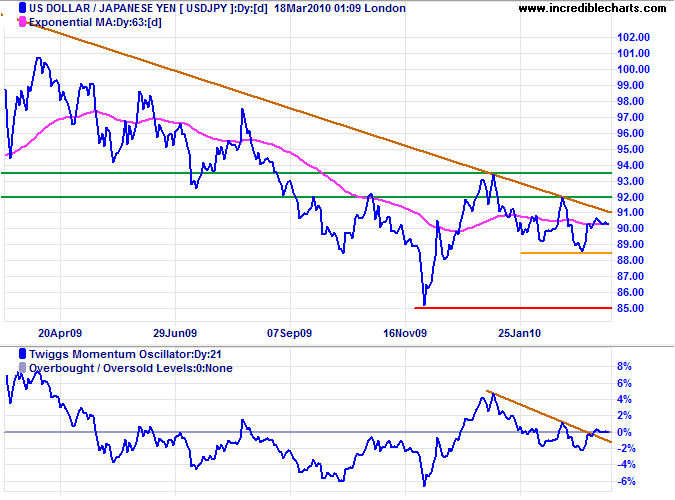The height and width of the screenshot is (500, 675).
Task: Click the 25Jan10 date label
Action: coord(520,333)
